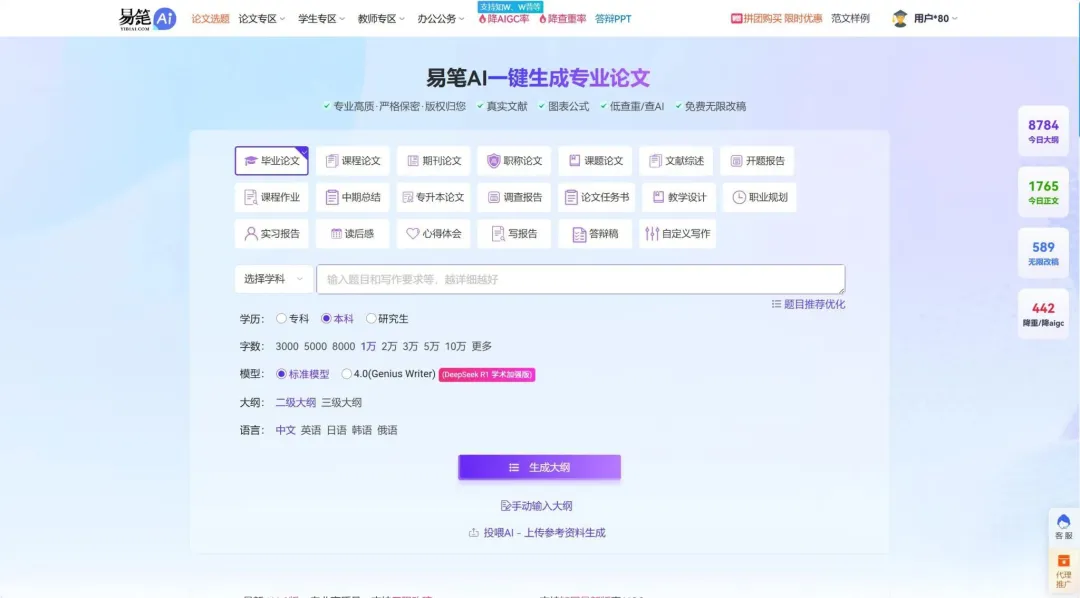1080x598 pixels.
Task: Expand the 用户*80 account menu
Action: pyautogui.click(x=925, y=19)
